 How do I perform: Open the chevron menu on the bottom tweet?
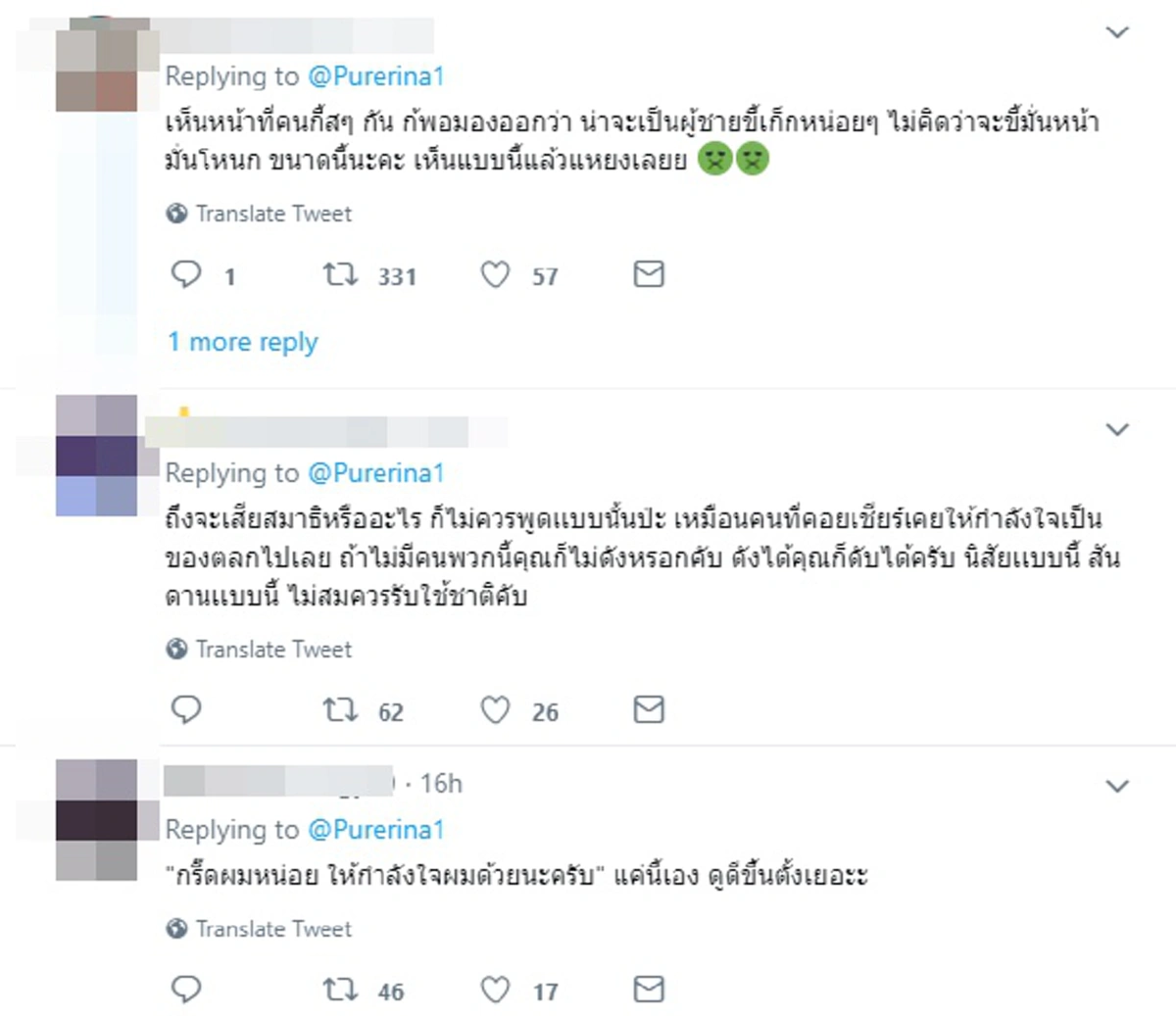pyautogui.click(x=1116, y=785)
